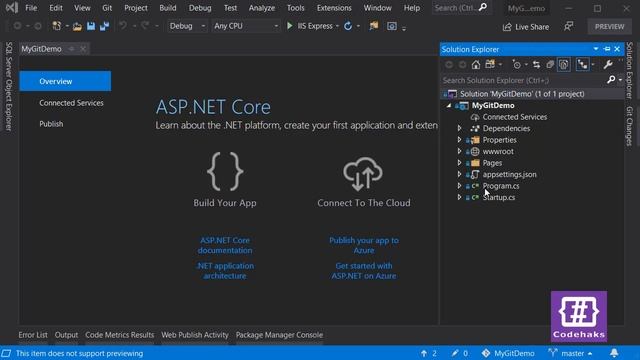Click Navigate Backward toolbar arrow

point(17,26)
